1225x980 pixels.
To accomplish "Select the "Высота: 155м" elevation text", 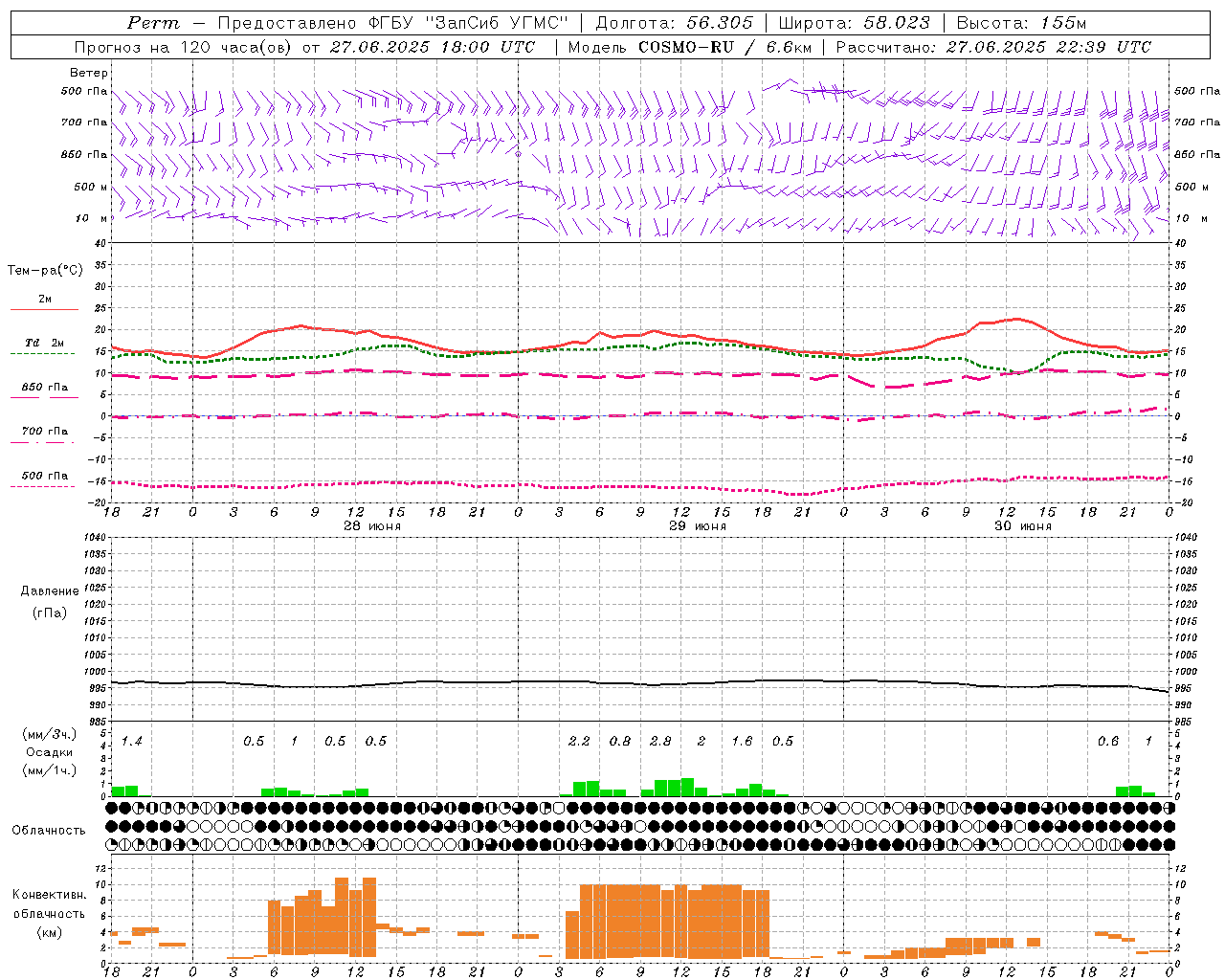I will (x=1022, y=23).
